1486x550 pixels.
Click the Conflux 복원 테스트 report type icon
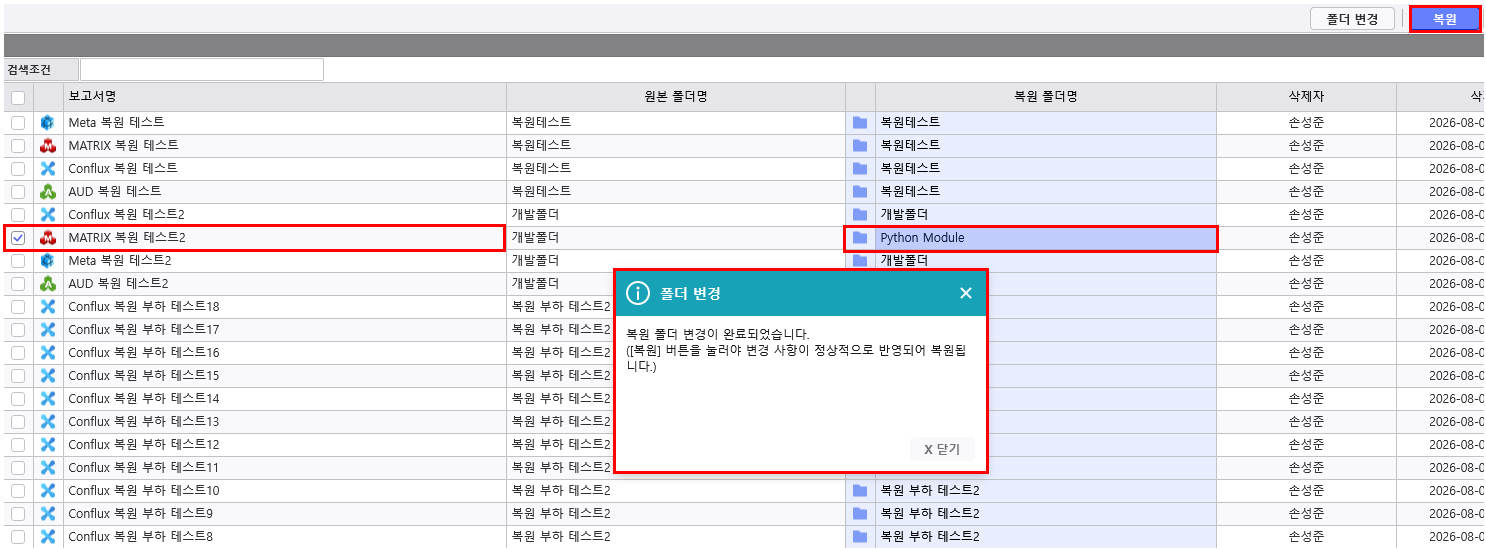tap(48, 168)
